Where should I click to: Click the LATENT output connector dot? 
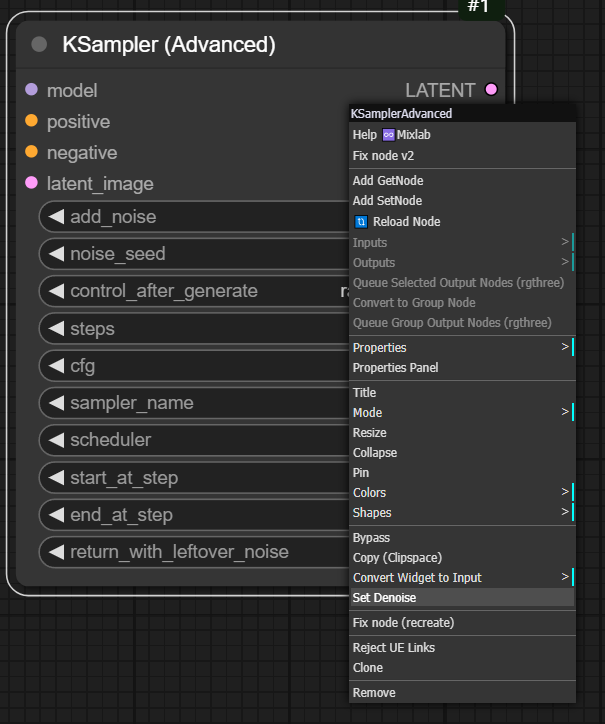[x=491, y=90]
